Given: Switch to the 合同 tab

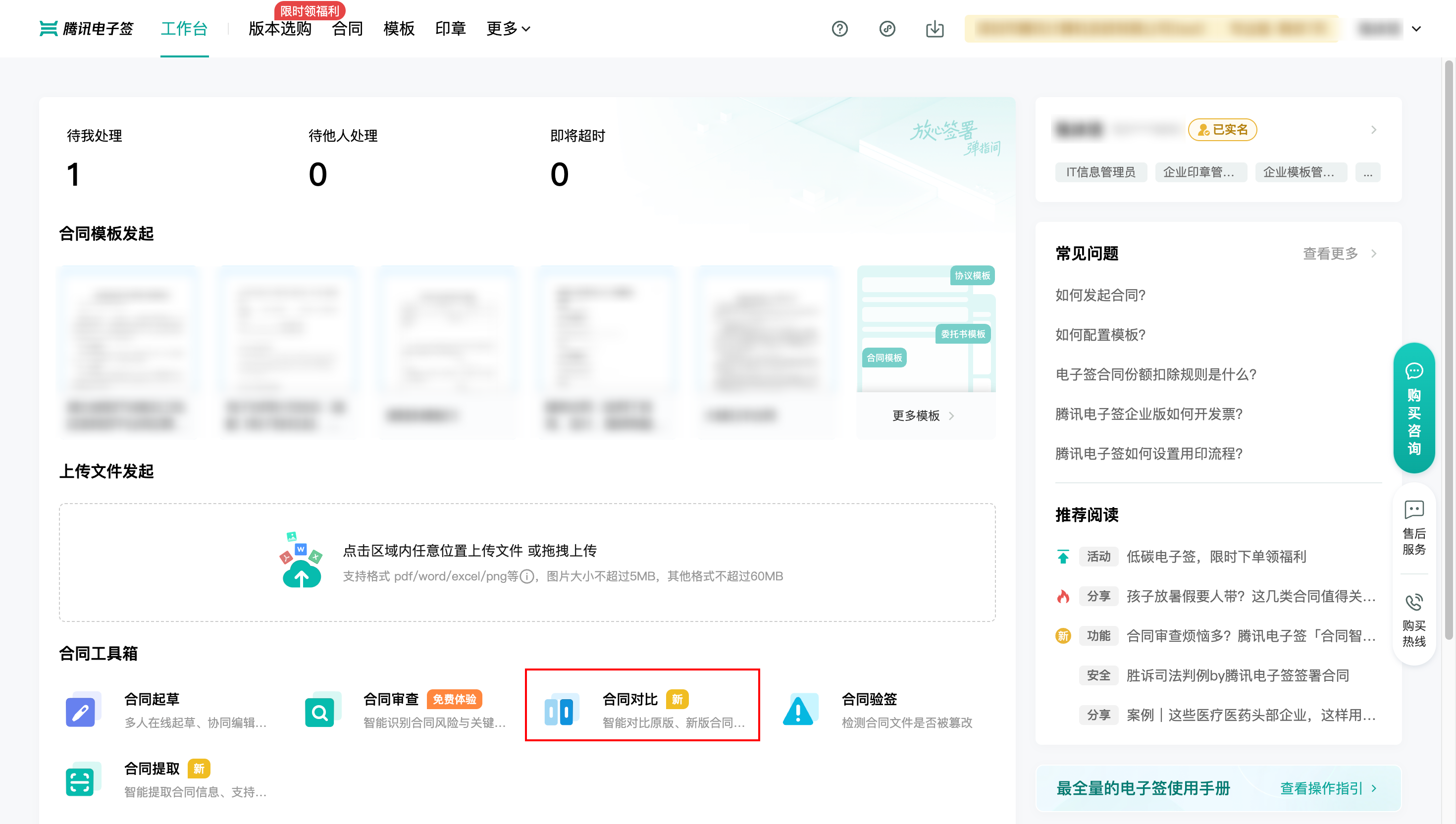Looking at the screenshot, I should pyautogui.click(x=347, y=29).
